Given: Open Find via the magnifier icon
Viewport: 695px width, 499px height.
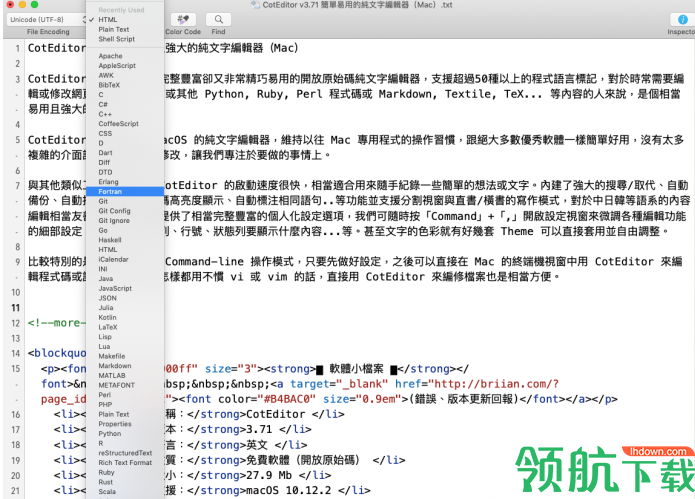Looking at the screenshot, I should 219,19.
